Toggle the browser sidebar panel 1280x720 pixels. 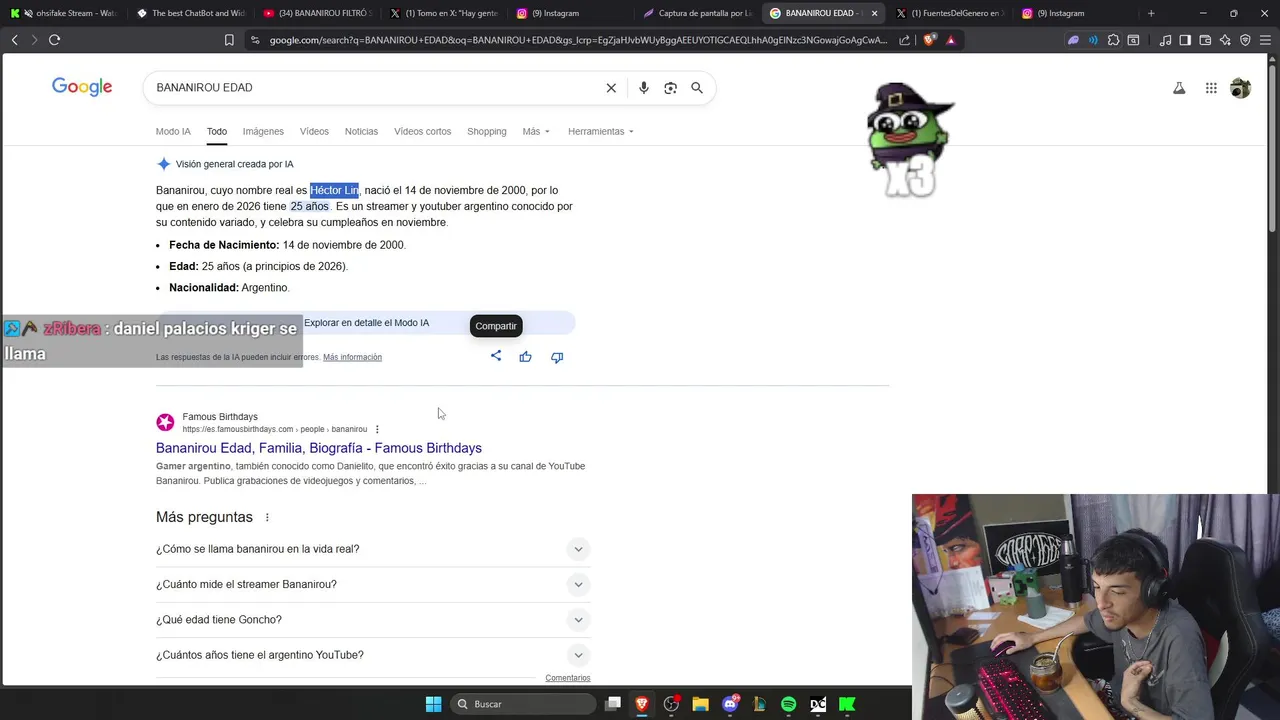(1185, 40)
